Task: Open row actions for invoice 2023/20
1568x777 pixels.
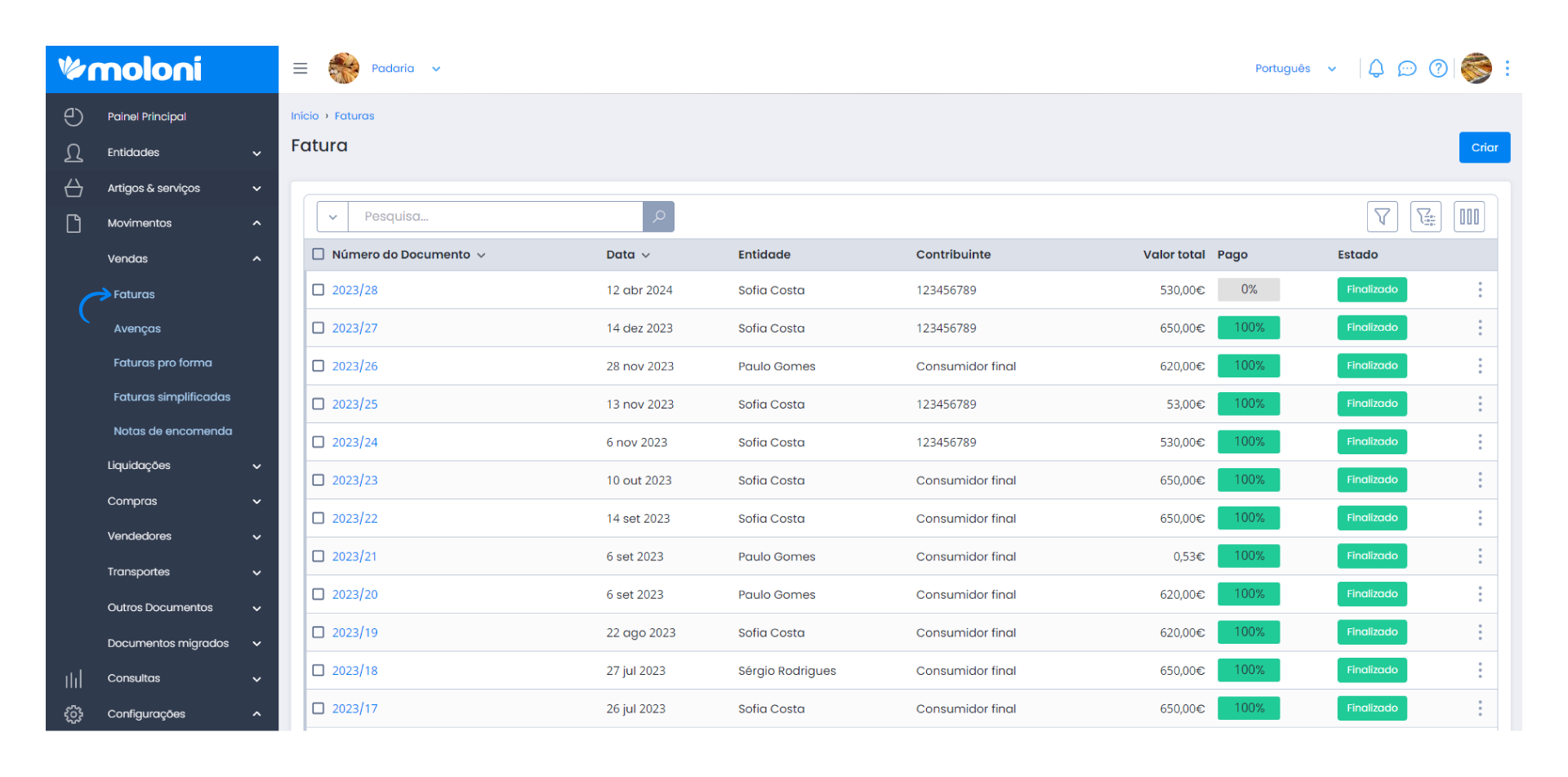Action: [1480, 594]
